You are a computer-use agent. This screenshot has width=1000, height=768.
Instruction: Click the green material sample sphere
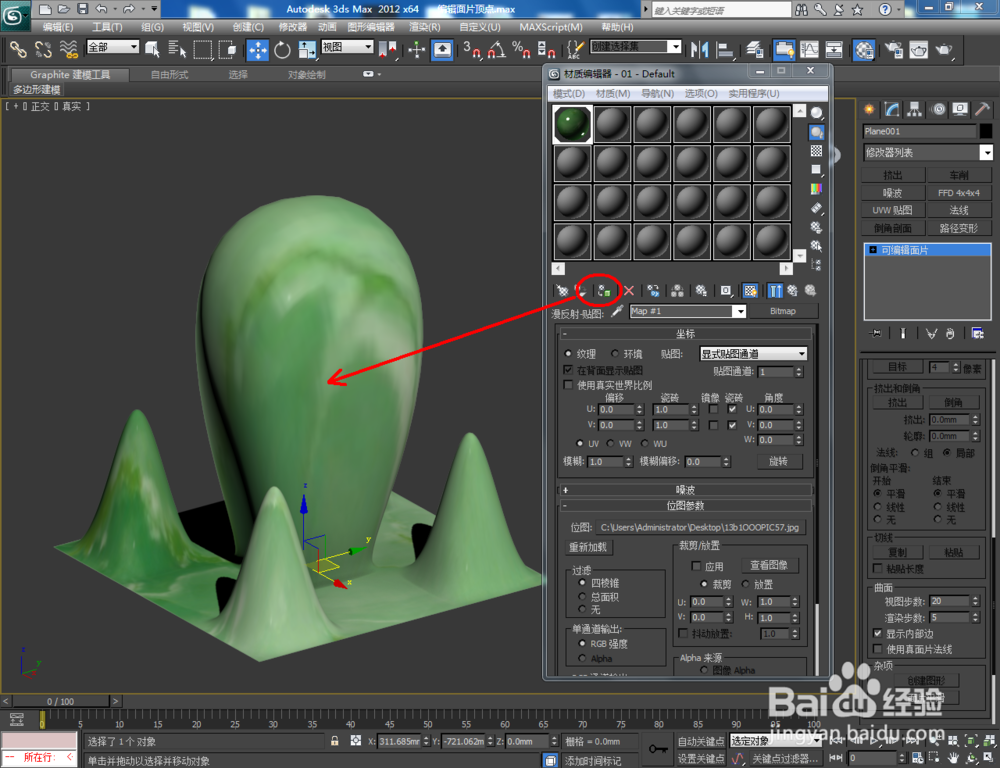573,124
